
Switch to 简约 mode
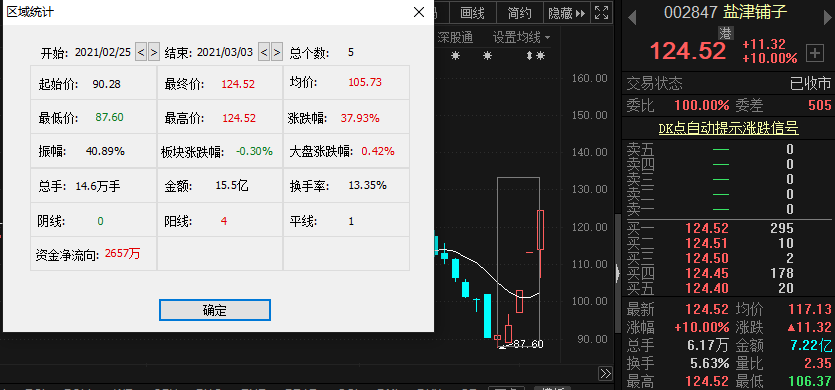tap(519, 12)
